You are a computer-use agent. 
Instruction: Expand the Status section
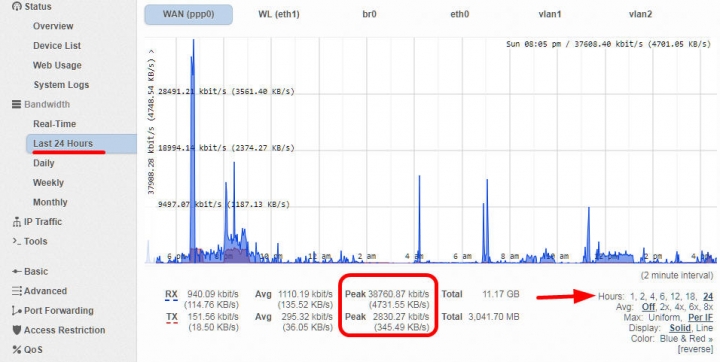tap(38, 6)
